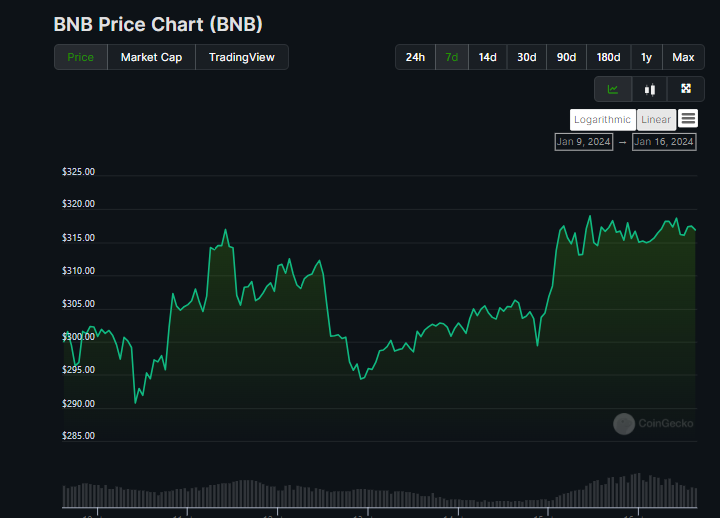720x518 pixels.
Task: Click the $325.00 axis label
Action: point(79,172)
